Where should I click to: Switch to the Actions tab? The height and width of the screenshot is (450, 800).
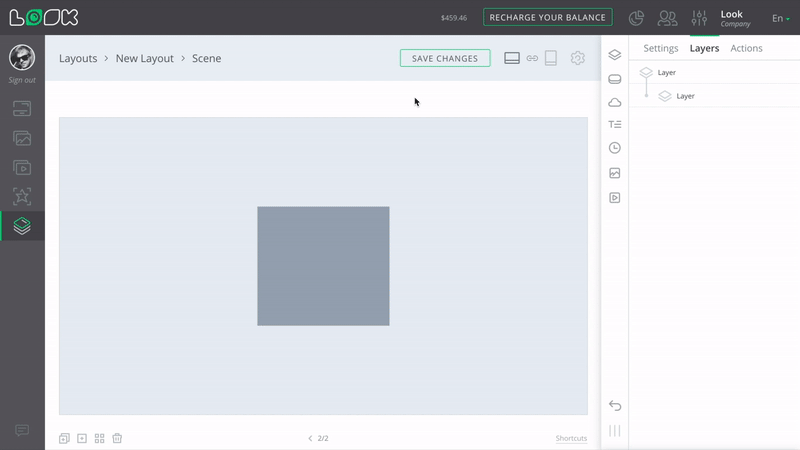click(x=746, y=48)
